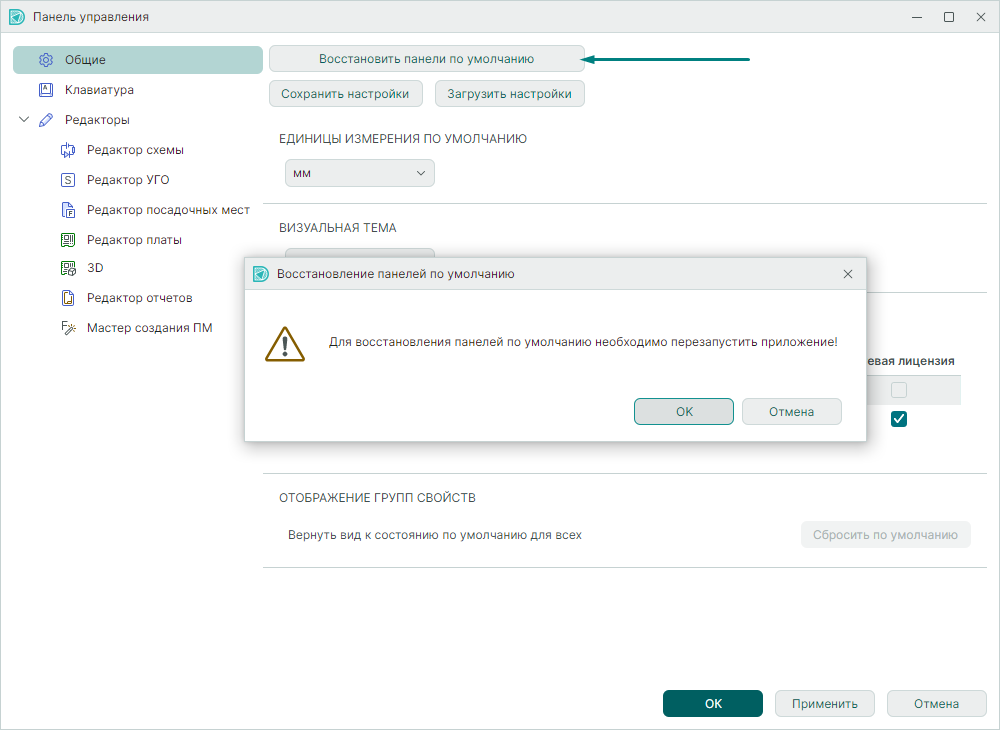
Task: Collapse the Редакторы tree section
Action: pos(24,120)
